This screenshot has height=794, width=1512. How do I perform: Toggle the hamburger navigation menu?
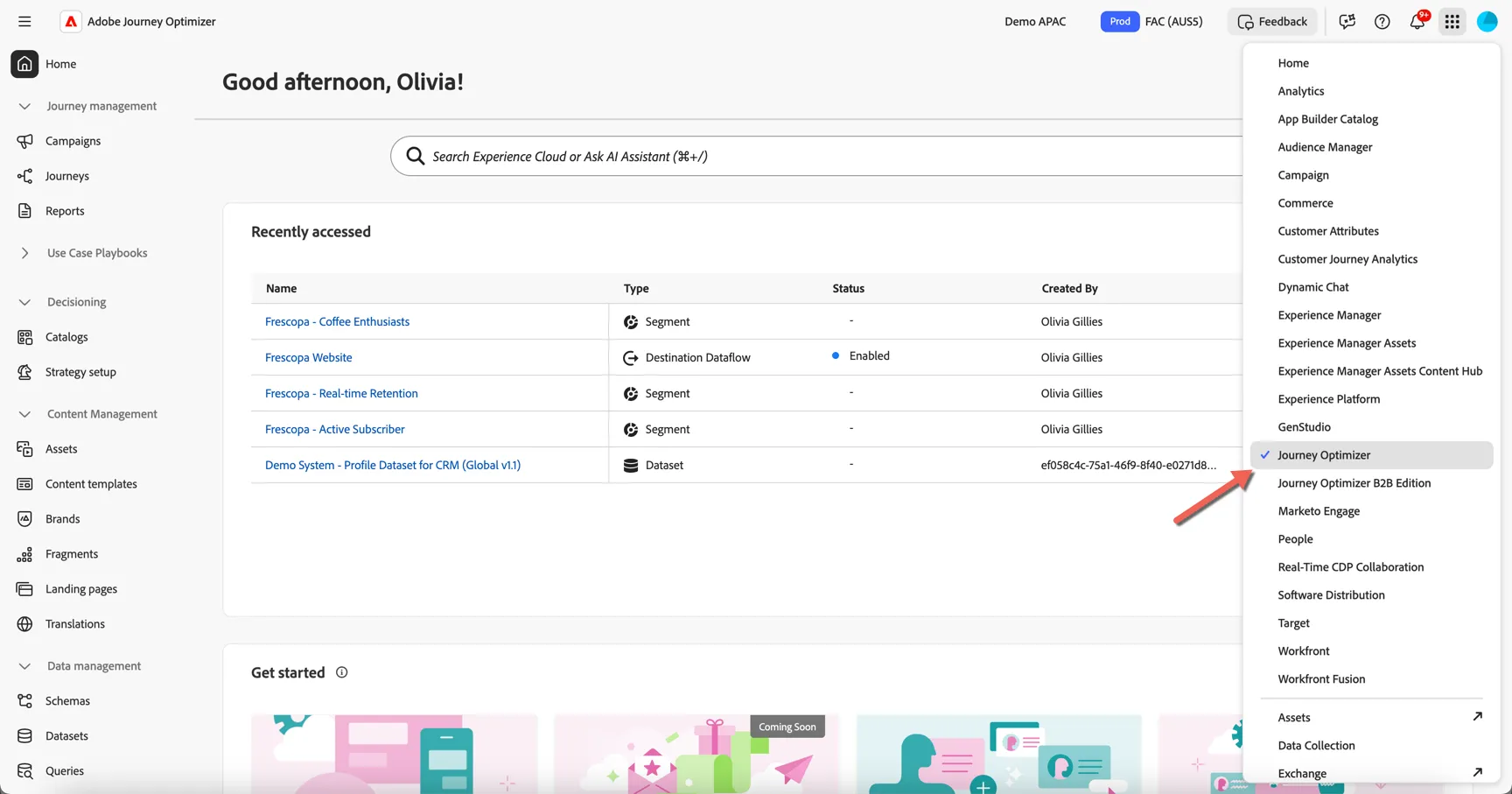24,22
